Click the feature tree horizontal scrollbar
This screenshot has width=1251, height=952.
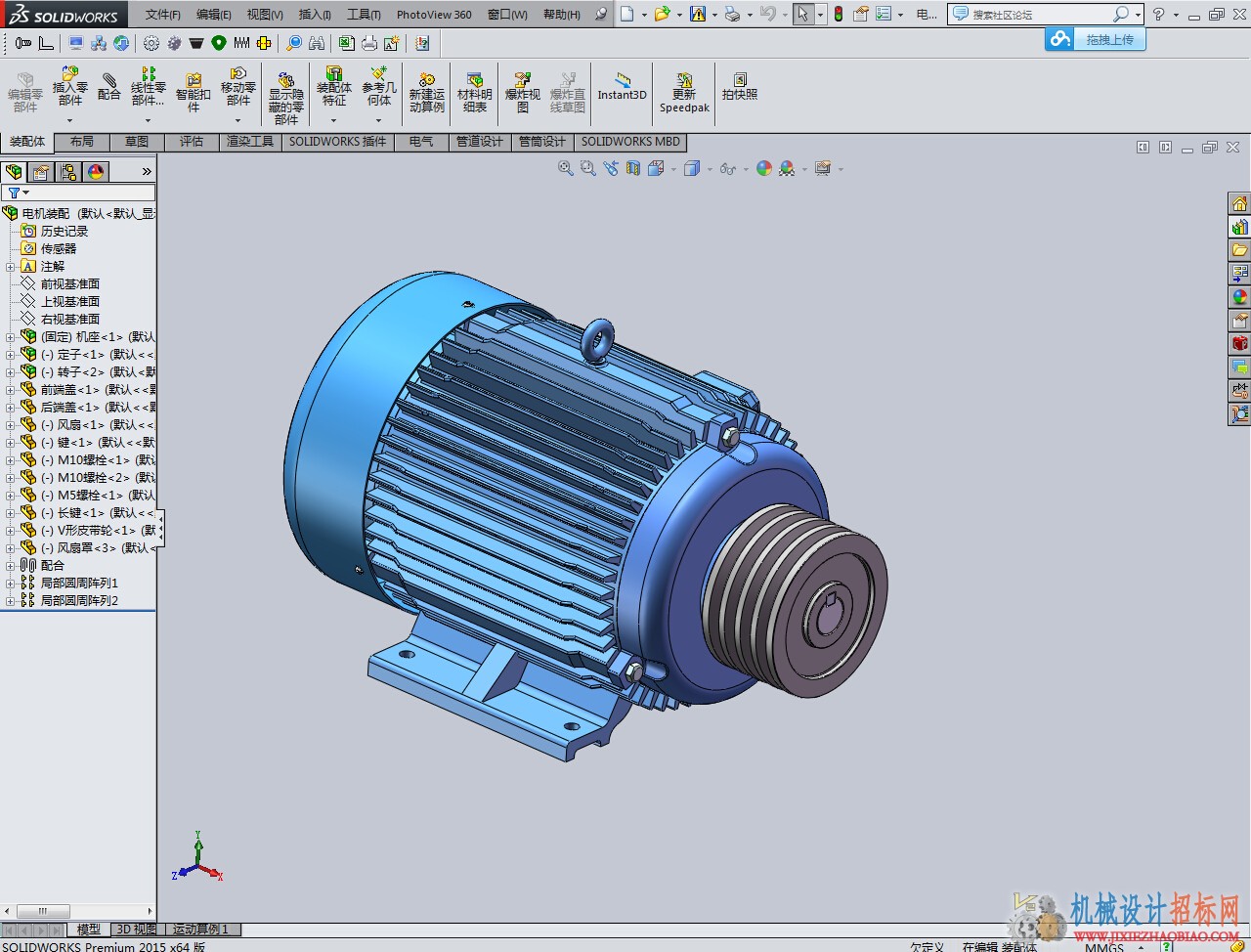[78, 911]
